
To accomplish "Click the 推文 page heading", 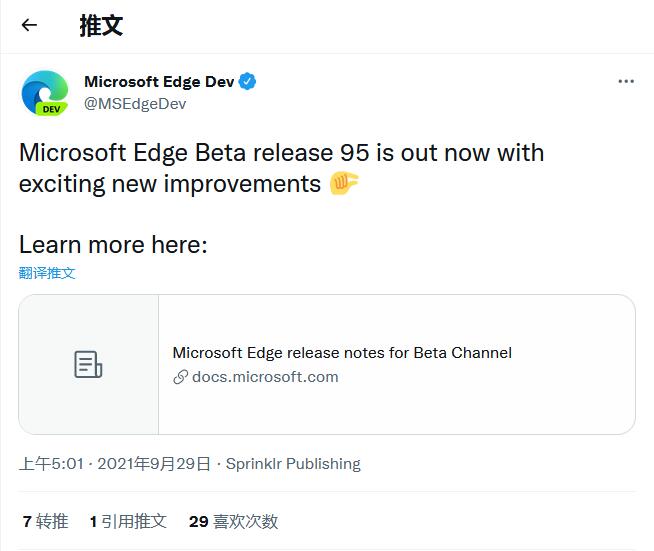I will [x=101, y=26].
